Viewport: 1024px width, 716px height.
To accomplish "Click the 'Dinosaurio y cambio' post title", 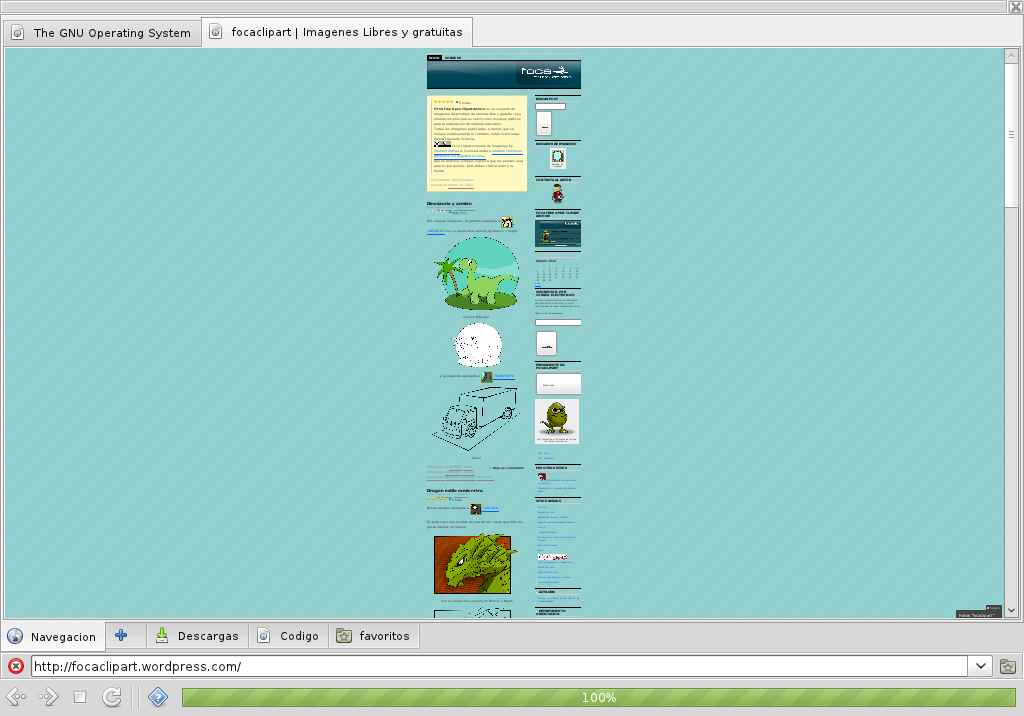I will coord(450,203).
